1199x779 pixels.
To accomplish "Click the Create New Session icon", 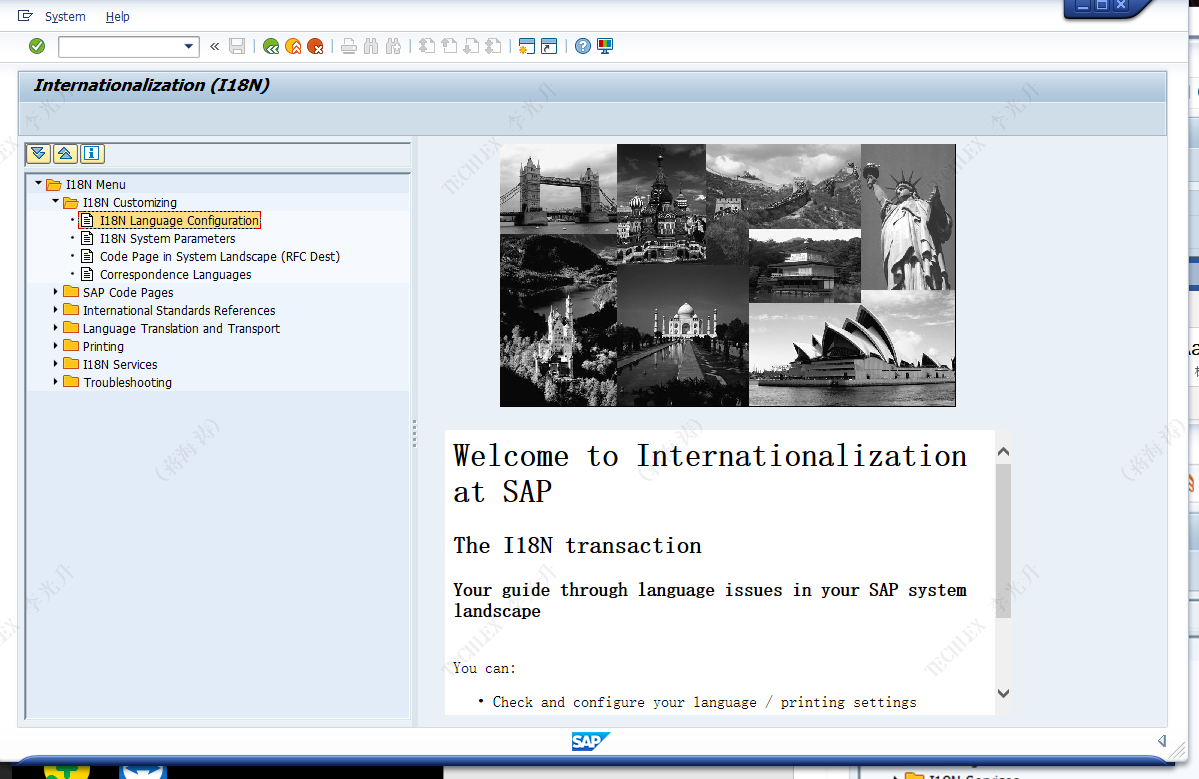I will [x=526, y=47].
